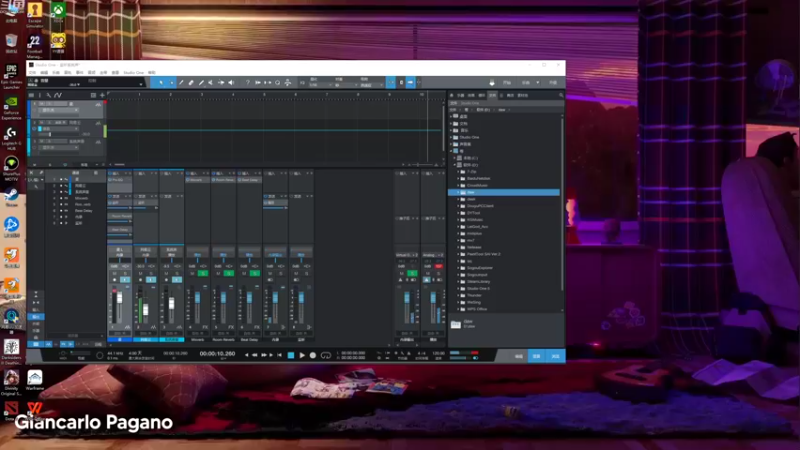
Task: Click the Mixverb channel volume fader
Action: (x=197, y=297)
